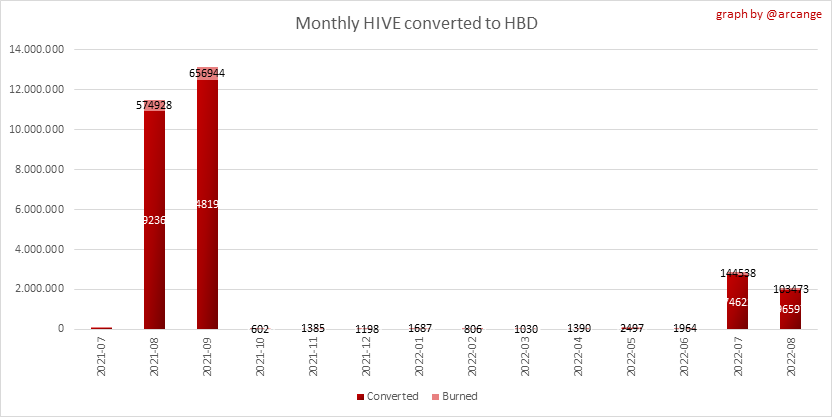832x417 pixels.
Task: Select the dark red Converted legend swatch
Action: coord(360,397)
